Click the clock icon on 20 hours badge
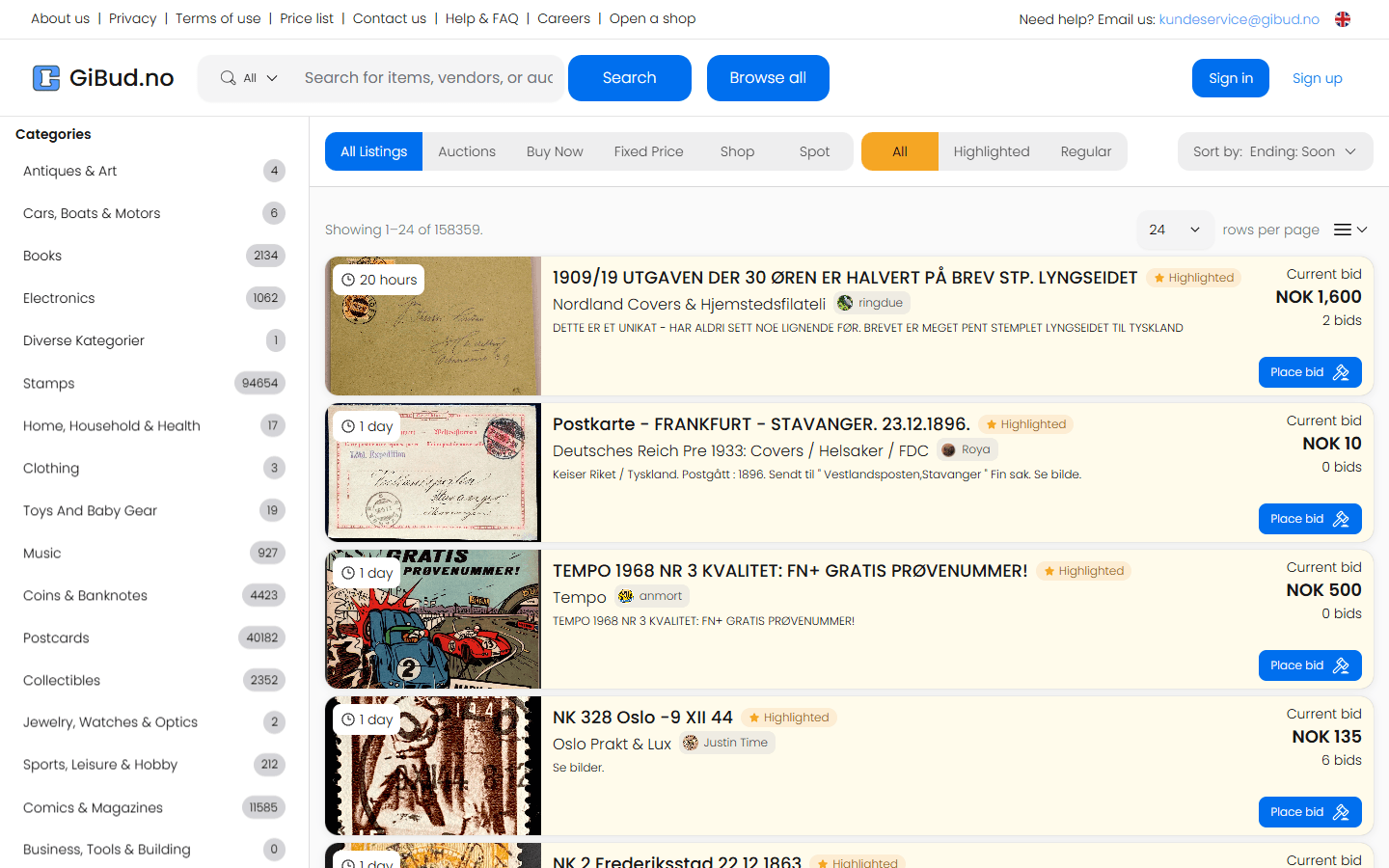The width and height of the screenshot is (1389, 868). [348, 280]
